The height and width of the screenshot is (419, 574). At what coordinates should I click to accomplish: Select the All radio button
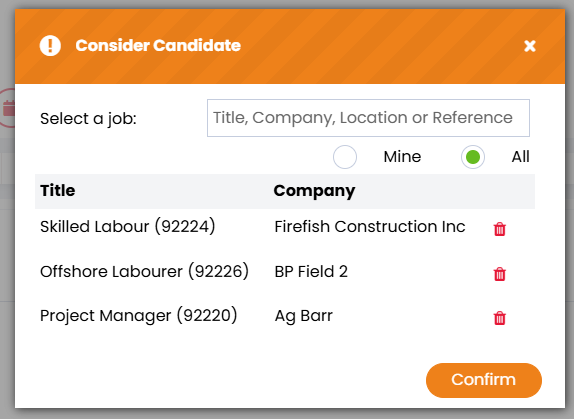point(473,157)
